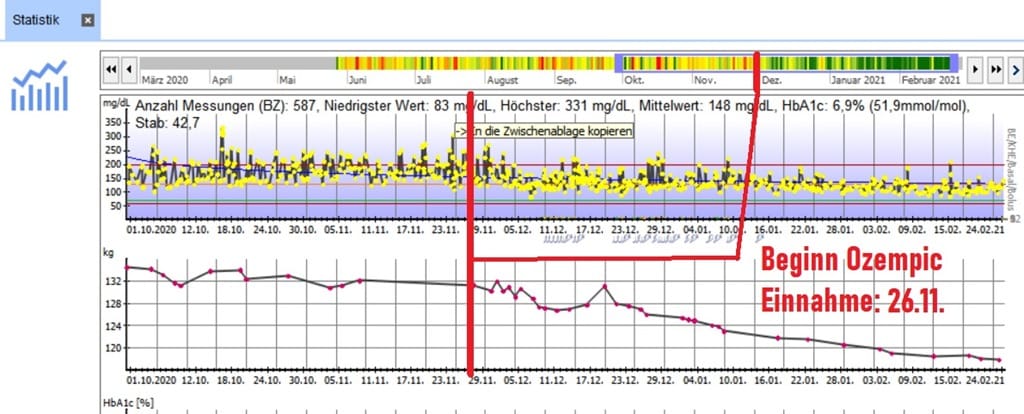Click the 132 value on weight axis

pos(113,281)
